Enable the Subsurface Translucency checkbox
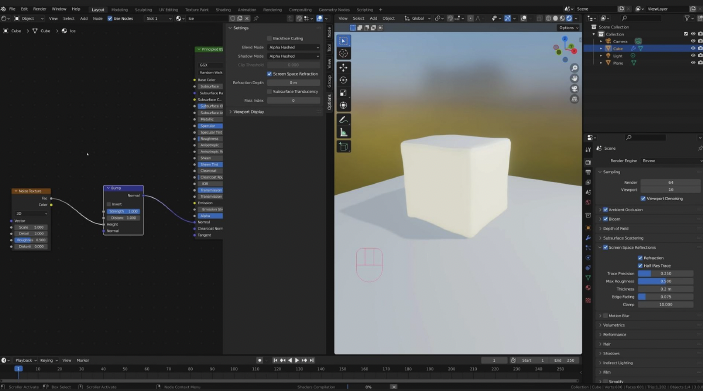The width and height of the screenshot is (703, 391). coord(269,91)
